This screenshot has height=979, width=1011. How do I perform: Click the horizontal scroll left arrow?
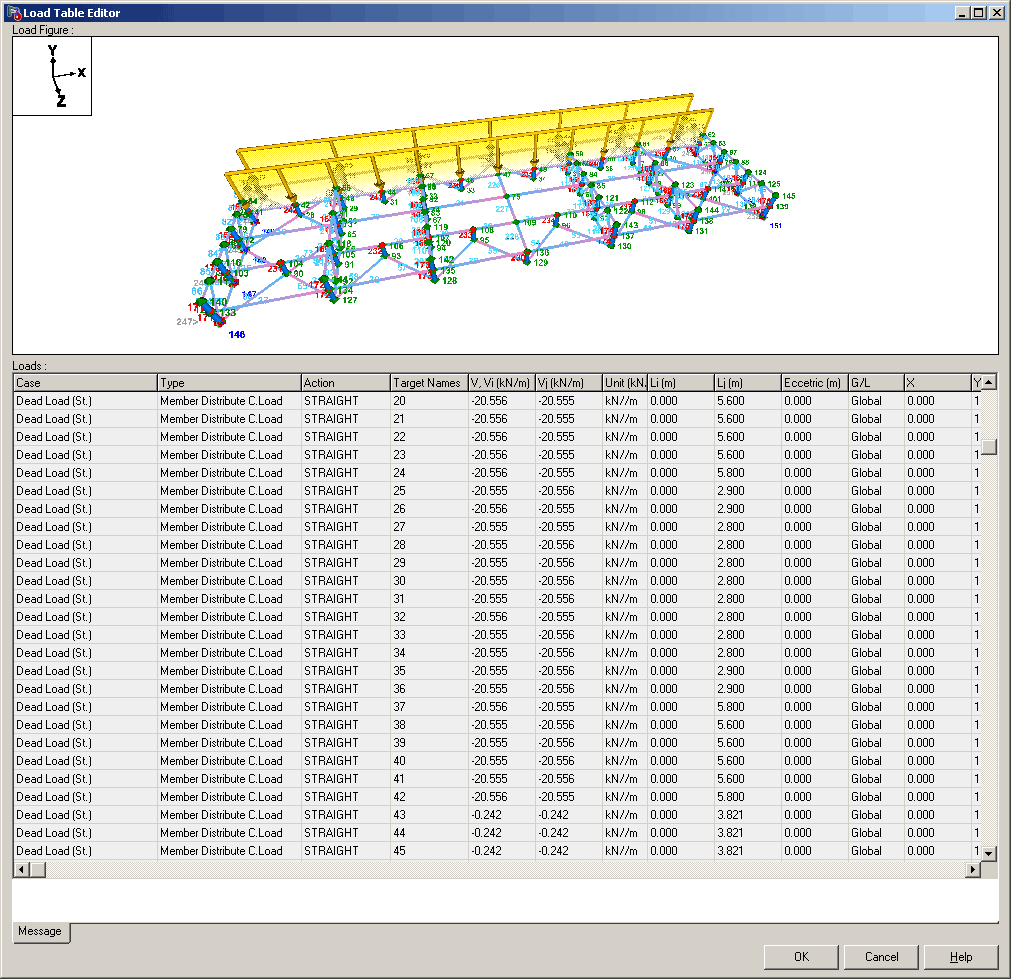click(21, 869)
